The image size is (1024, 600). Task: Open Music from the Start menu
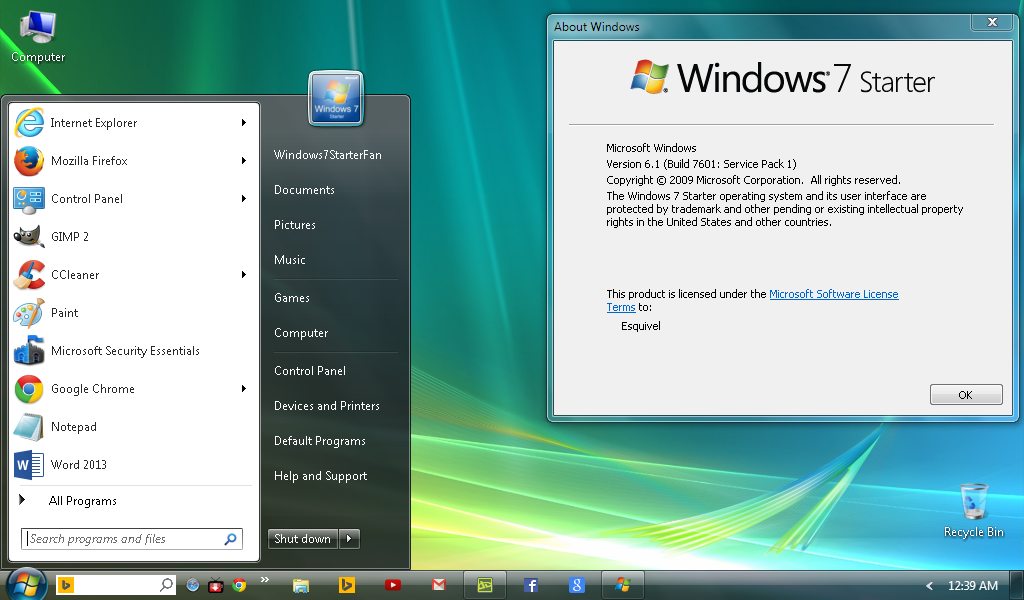[x=289, y=260]
